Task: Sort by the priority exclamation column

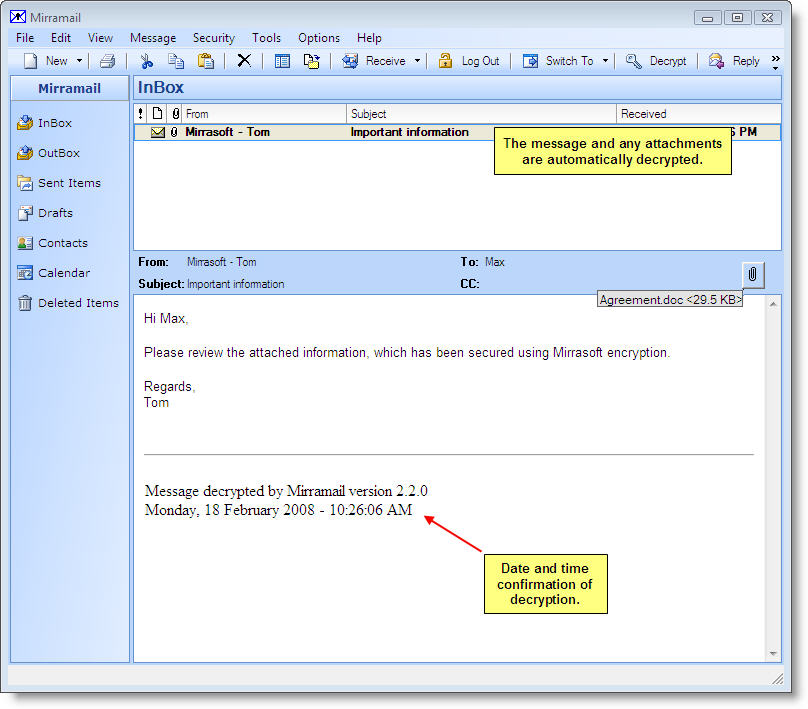Action: click(x=140, y=113)
